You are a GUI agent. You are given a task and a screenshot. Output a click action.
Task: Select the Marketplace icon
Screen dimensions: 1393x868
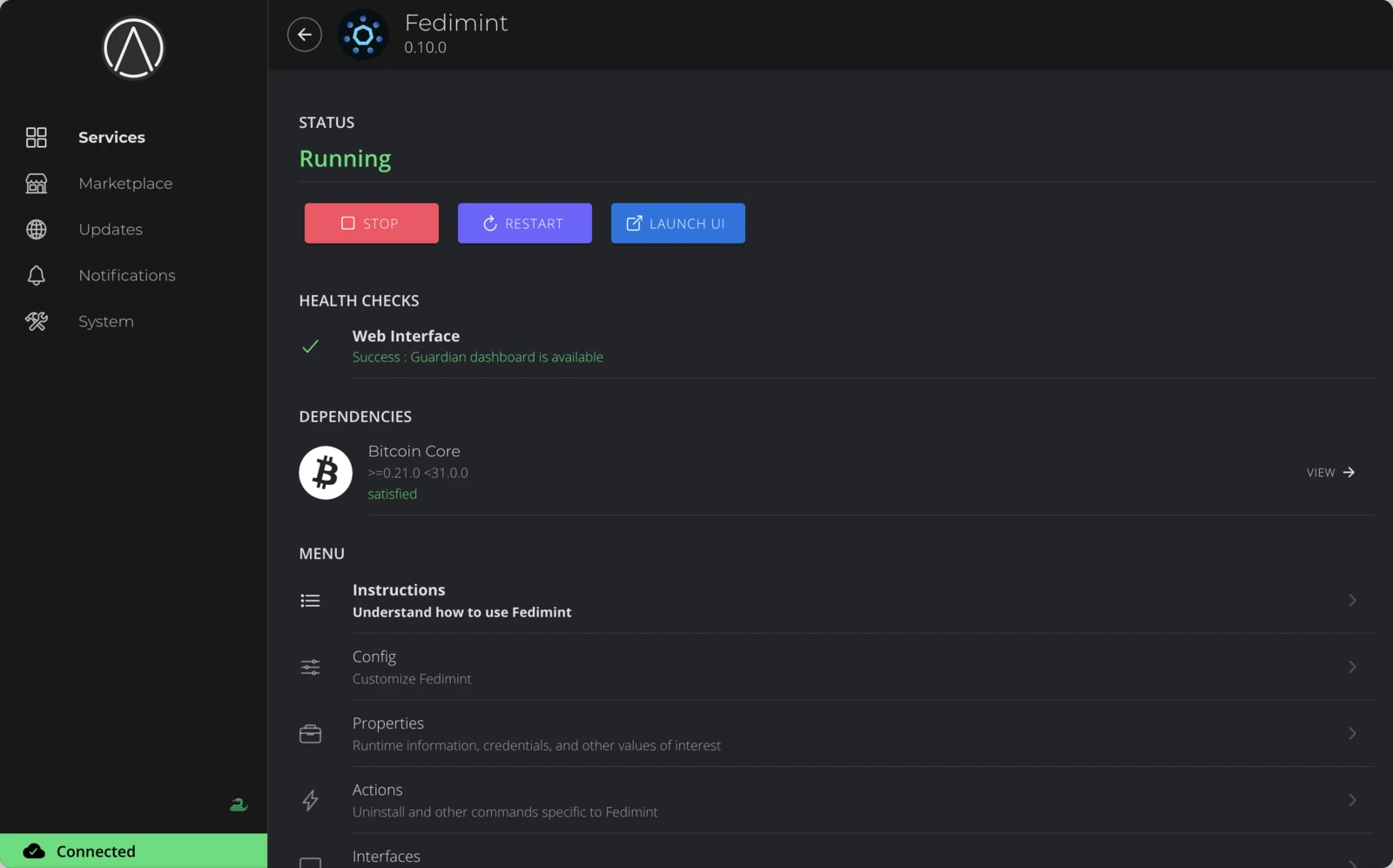tap(36, 184)
